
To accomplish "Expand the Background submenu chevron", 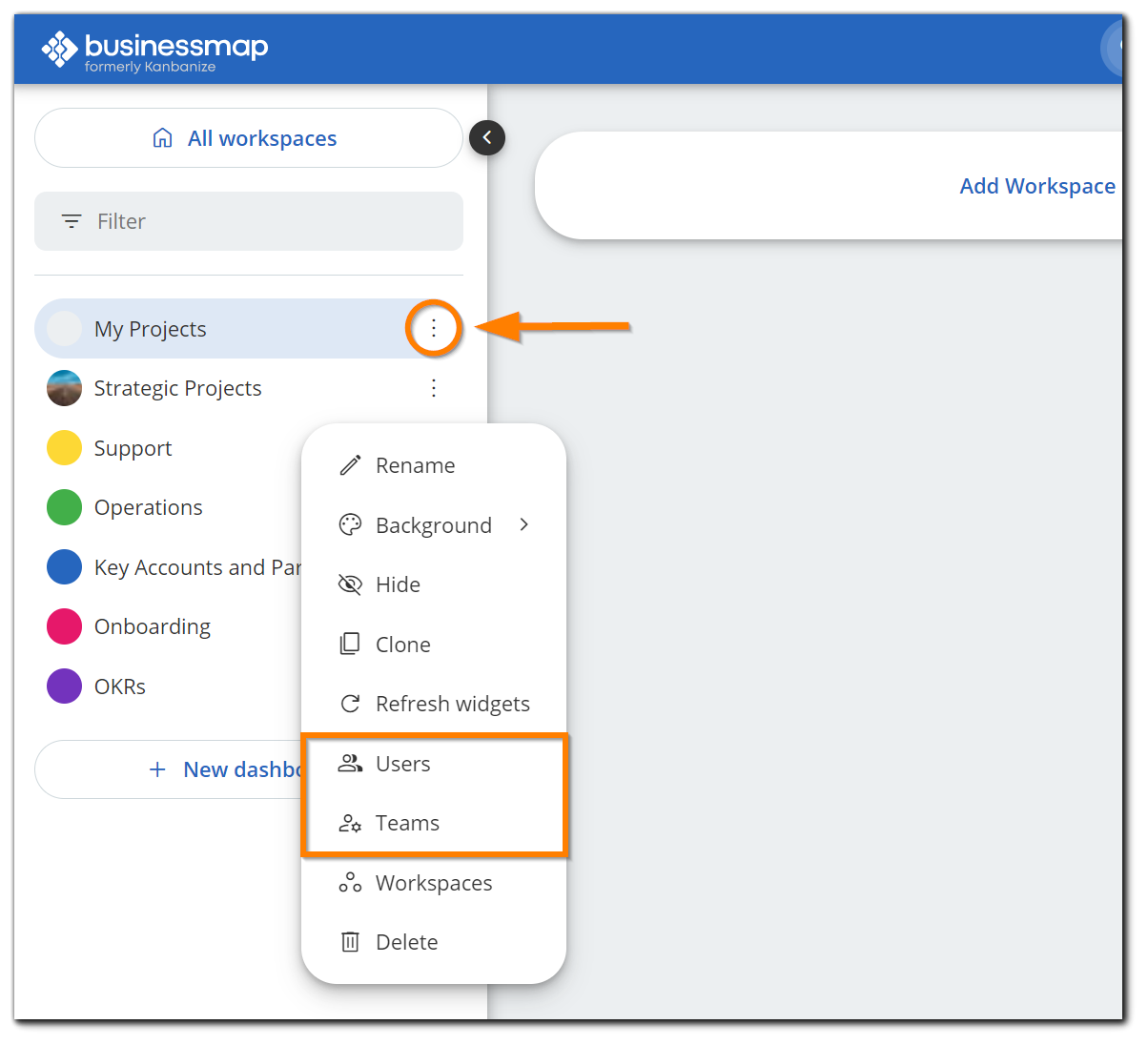I will pos(523,524).
